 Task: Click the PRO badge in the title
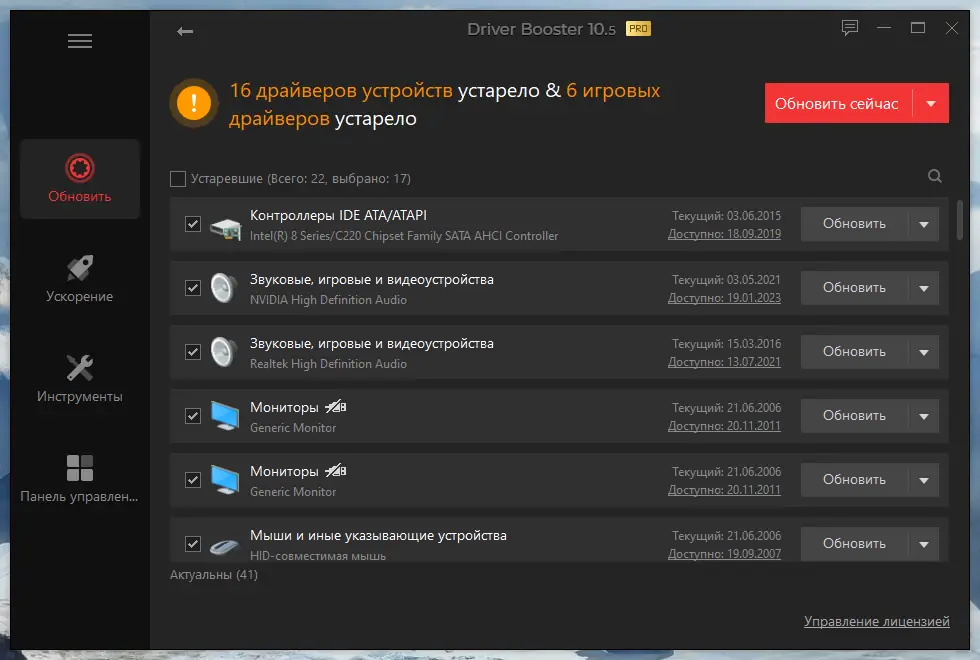638,29
